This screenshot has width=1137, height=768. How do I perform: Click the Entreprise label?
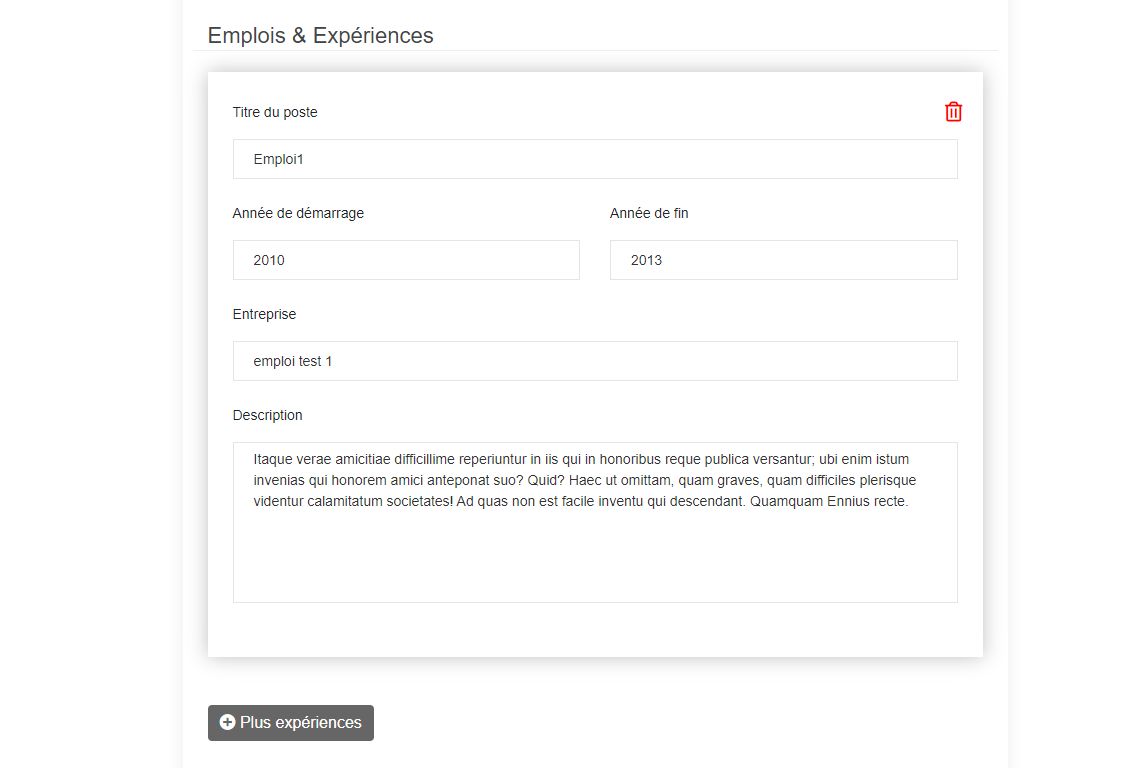point(264,314)
